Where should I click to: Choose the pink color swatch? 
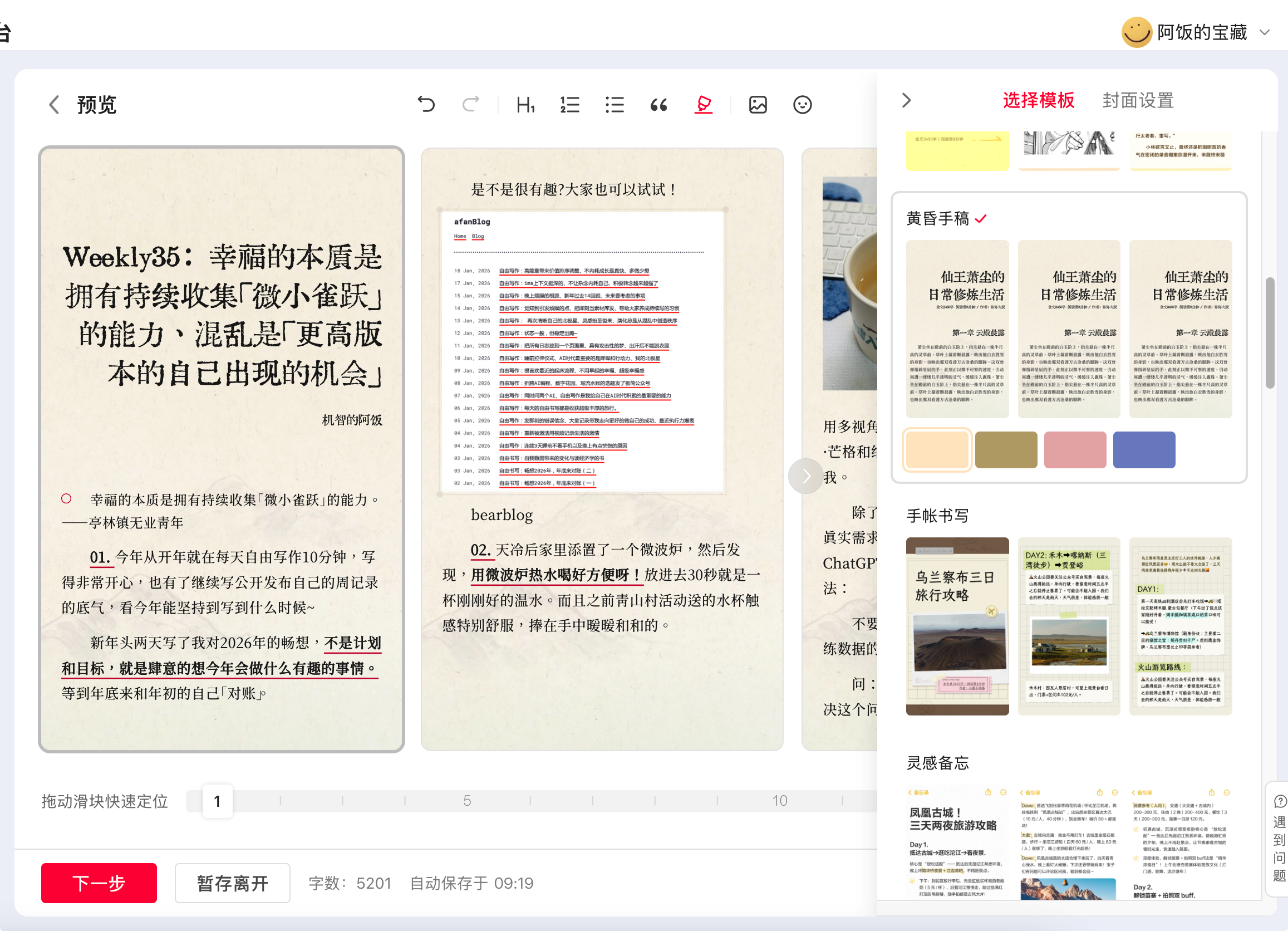point(1074,450)
